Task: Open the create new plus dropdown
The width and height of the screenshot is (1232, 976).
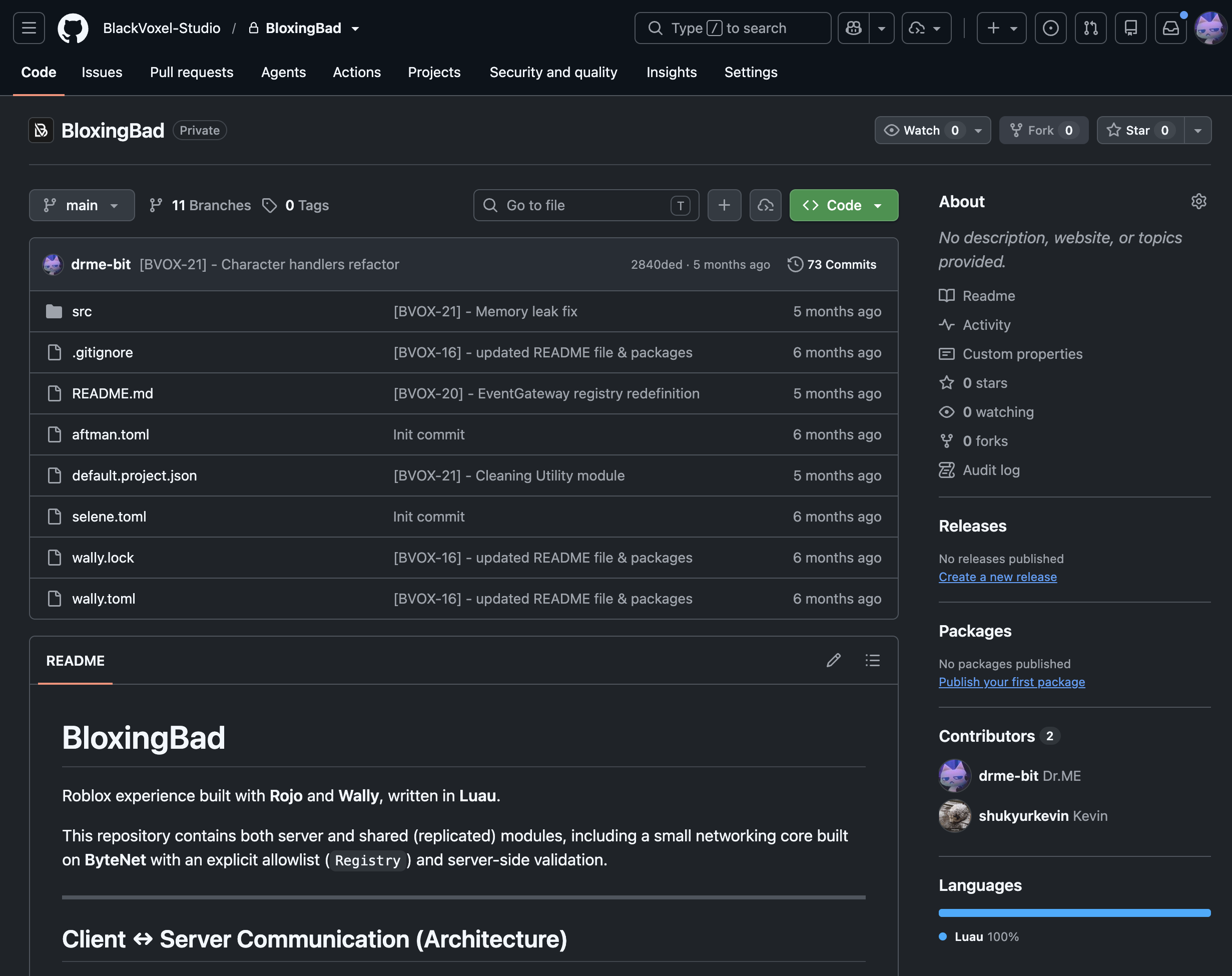Action: (1001, 28)
